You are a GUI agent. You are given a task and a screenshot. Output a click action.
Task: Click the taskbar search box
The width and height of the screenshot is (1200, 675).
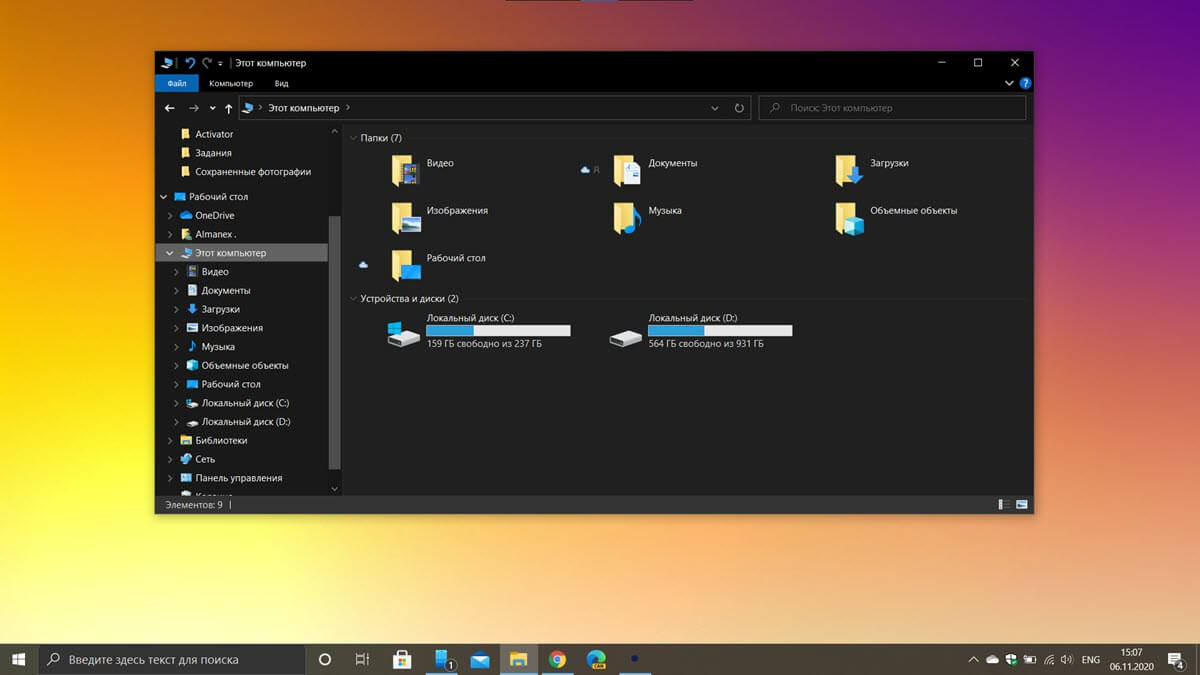(x=171, y=660)
